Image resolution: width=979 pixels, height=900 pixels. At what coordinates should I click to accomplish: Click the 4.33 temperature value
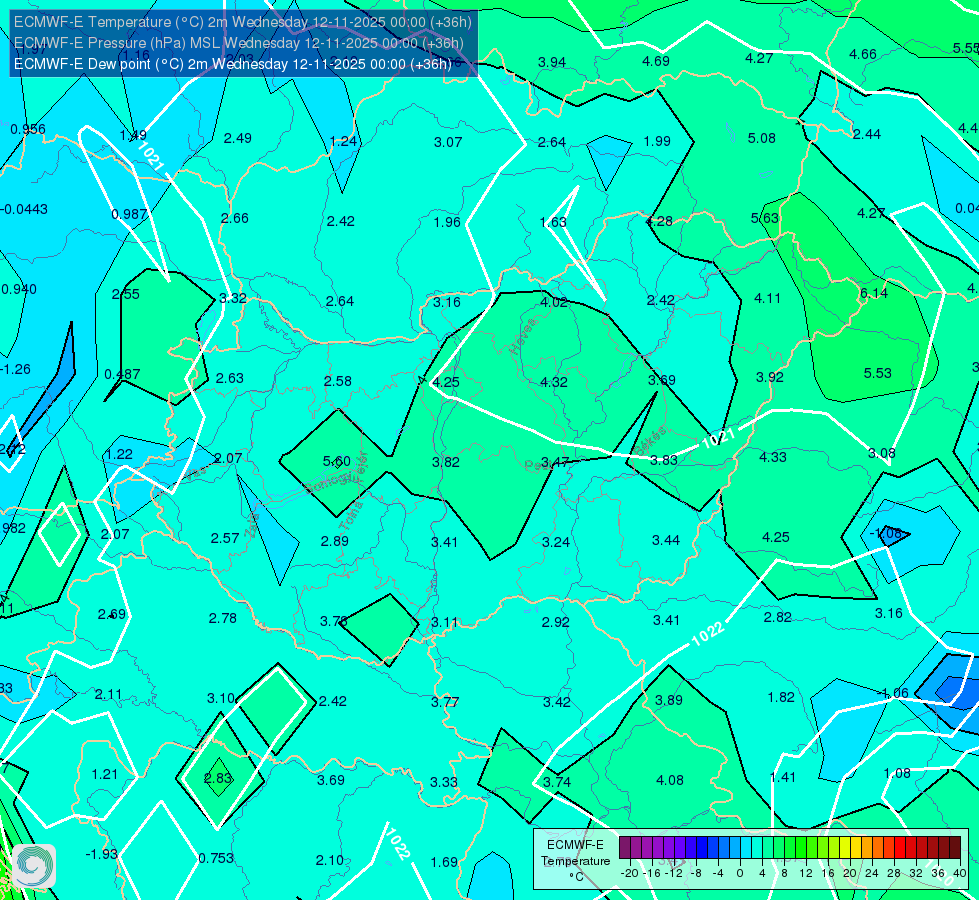773,457
